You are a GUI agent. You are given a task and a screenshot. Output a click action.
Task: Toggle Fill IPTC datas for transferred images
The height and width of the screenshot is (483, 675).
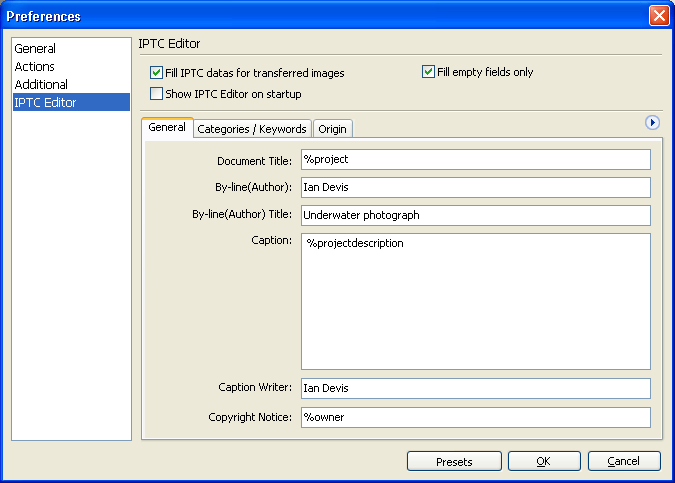pos(156,72)
